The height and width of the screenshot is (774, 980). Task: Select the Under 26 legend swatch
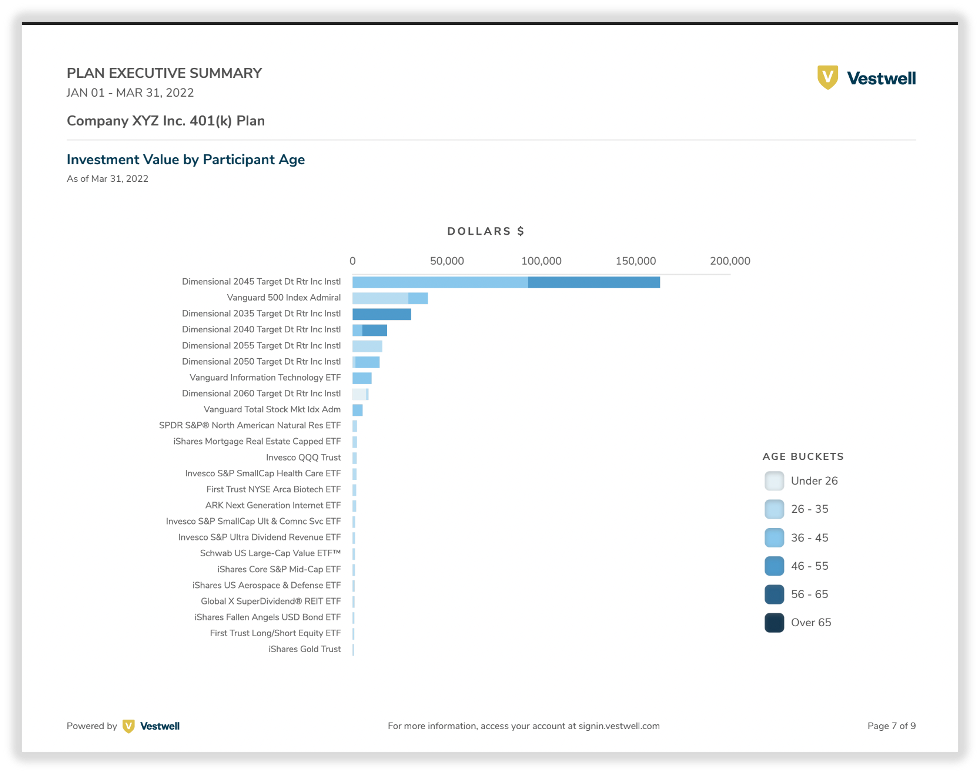(774, 481)
